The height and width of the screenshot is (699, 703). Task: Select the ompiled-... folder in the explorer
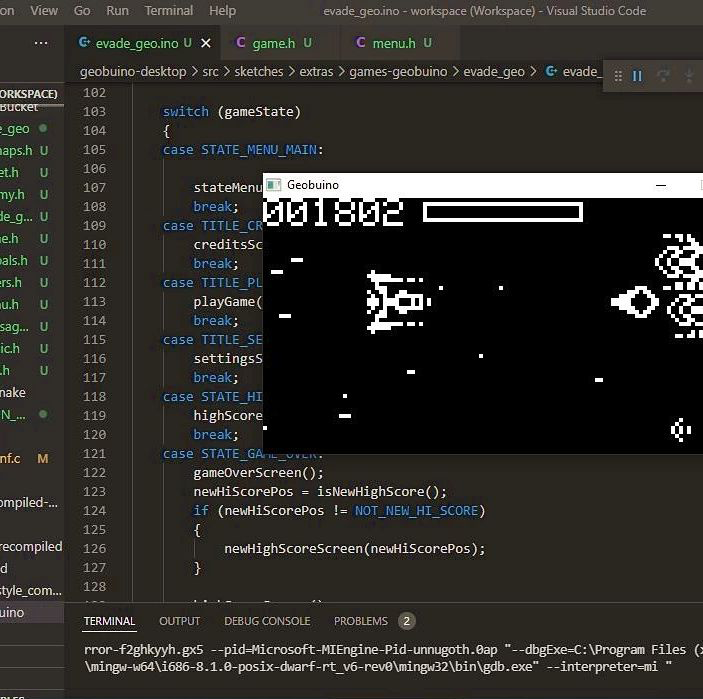click(x=29, y=503)
